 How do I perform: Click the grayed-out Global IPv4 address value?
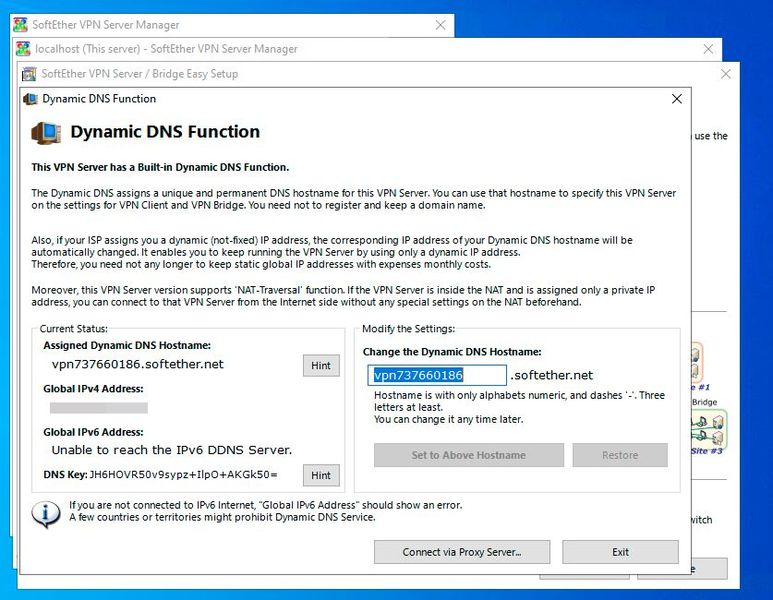(99, 408)
